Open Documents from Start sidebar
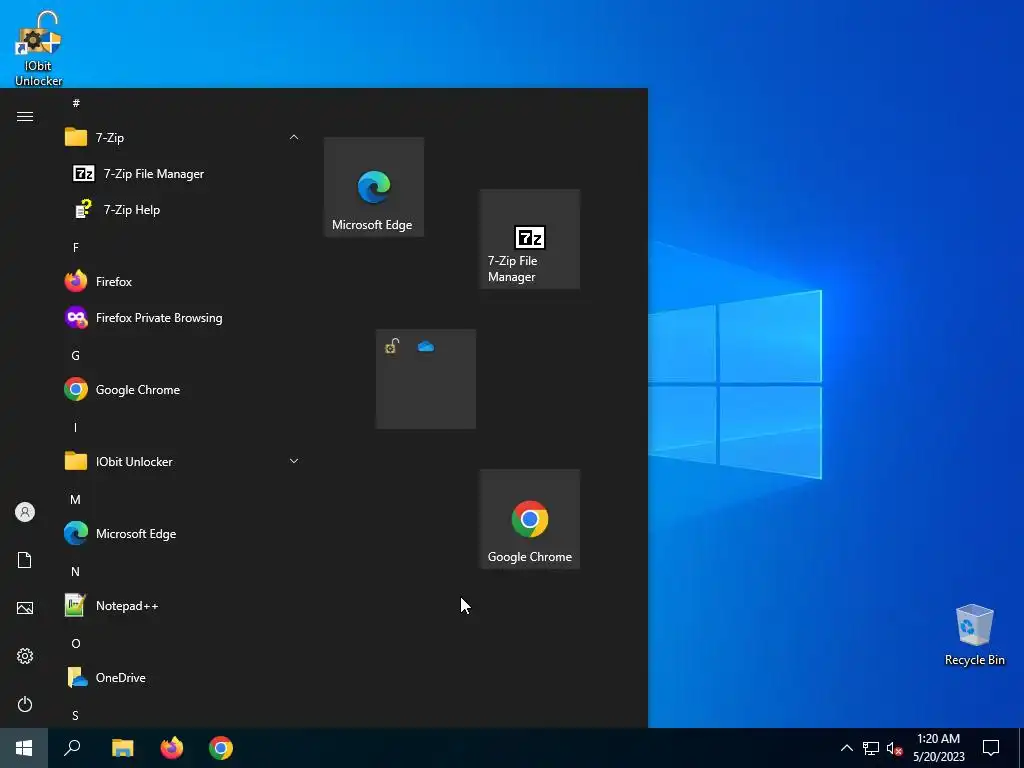 pos(25,560)
